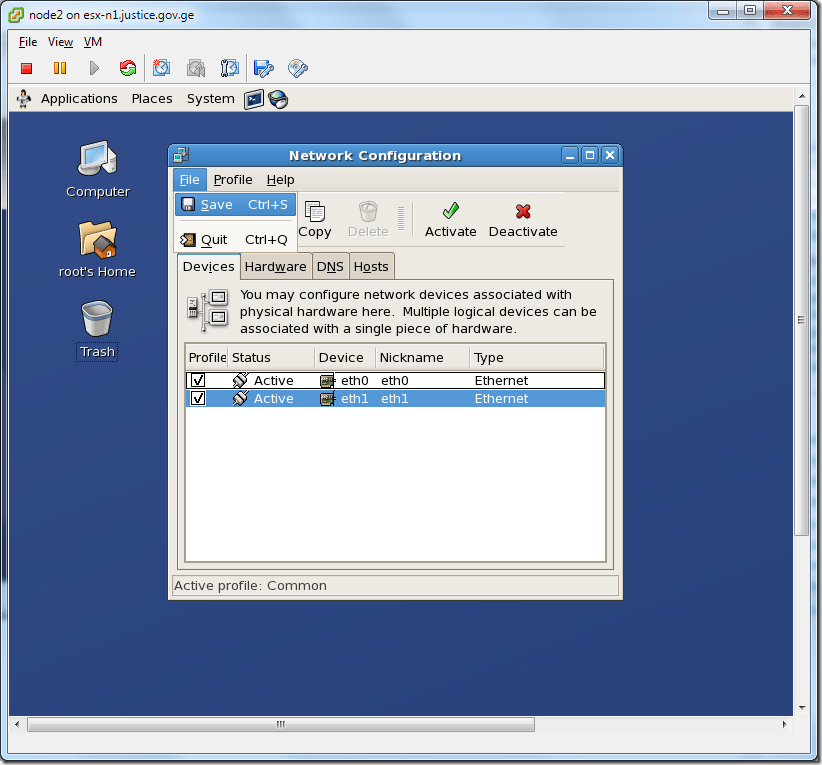Toggle the eth0 profile checkbox
The width and height of the screenshot is (822, 765).
point(197,379)
